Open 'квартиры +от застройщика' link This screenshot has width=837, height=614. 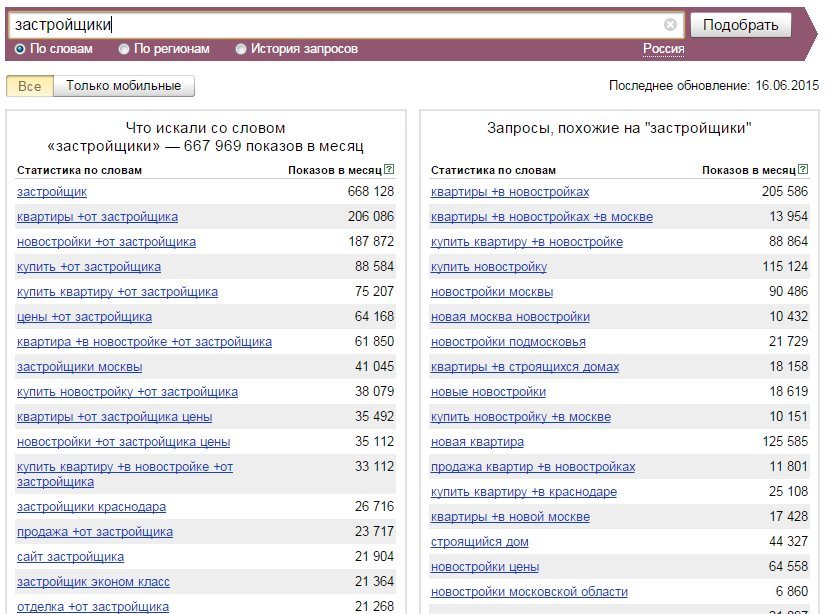[97, 217]
